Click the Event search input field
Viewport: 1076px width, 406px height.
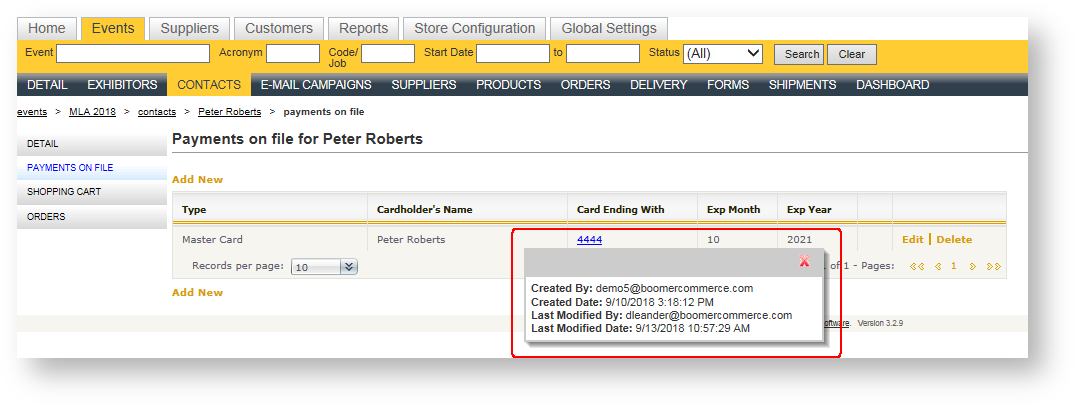[x=133, y=54]
